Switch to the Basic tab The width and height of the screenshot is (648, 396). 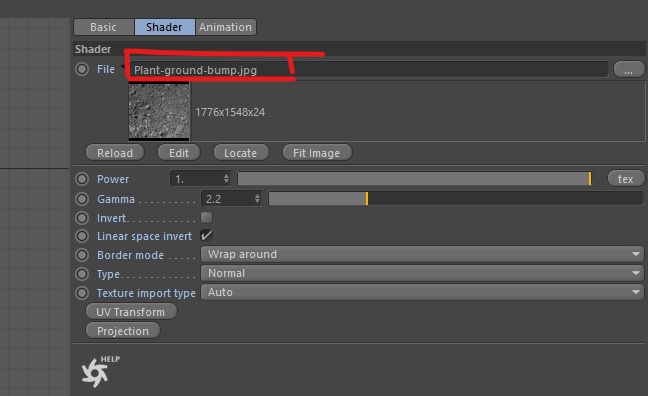coord(104,27)
